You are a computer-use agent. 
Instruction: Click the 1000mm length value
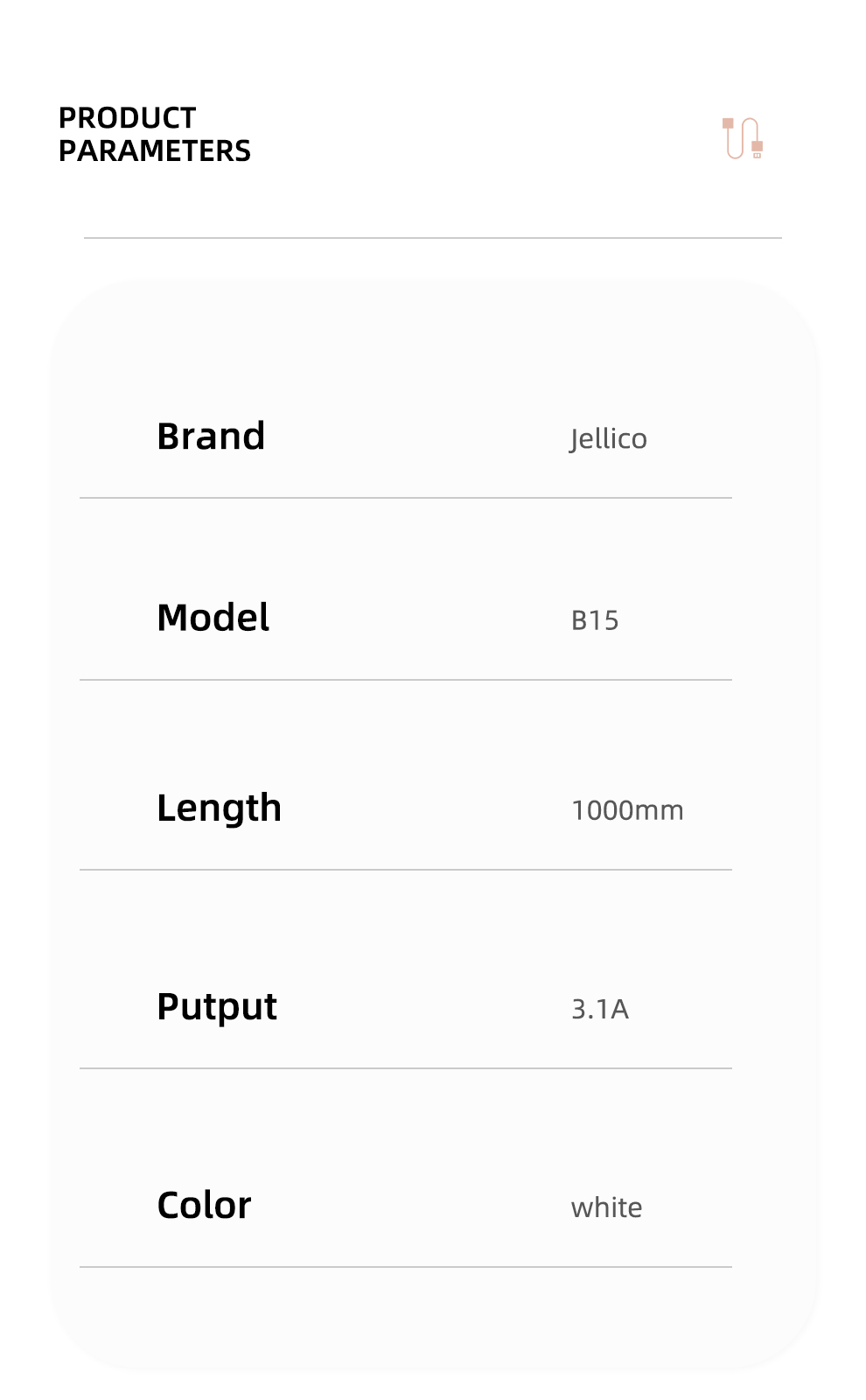point(627,810)
